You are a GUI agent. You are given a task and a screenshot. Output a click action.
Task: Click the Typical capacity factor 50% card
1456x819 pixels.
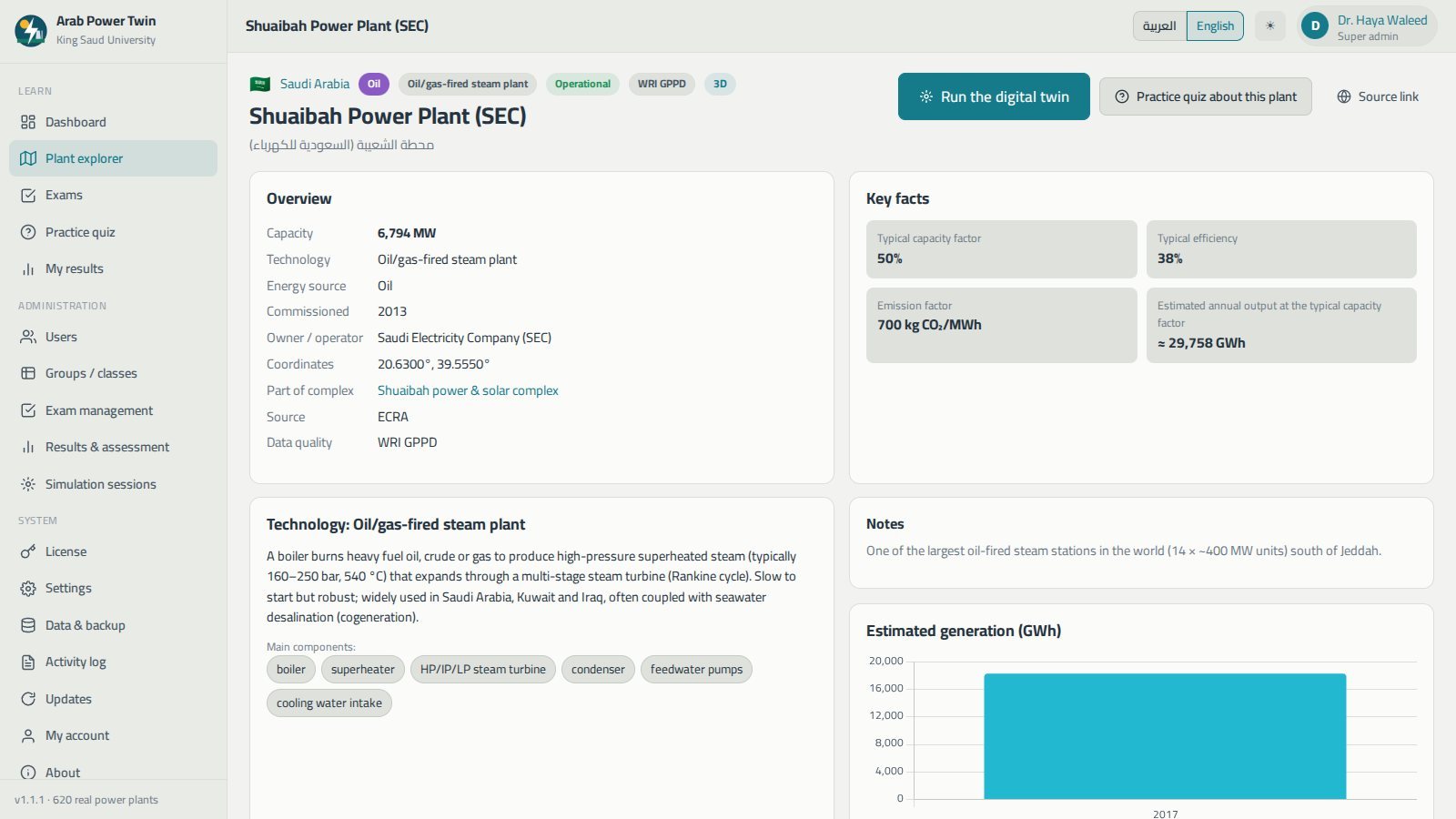1002,248
